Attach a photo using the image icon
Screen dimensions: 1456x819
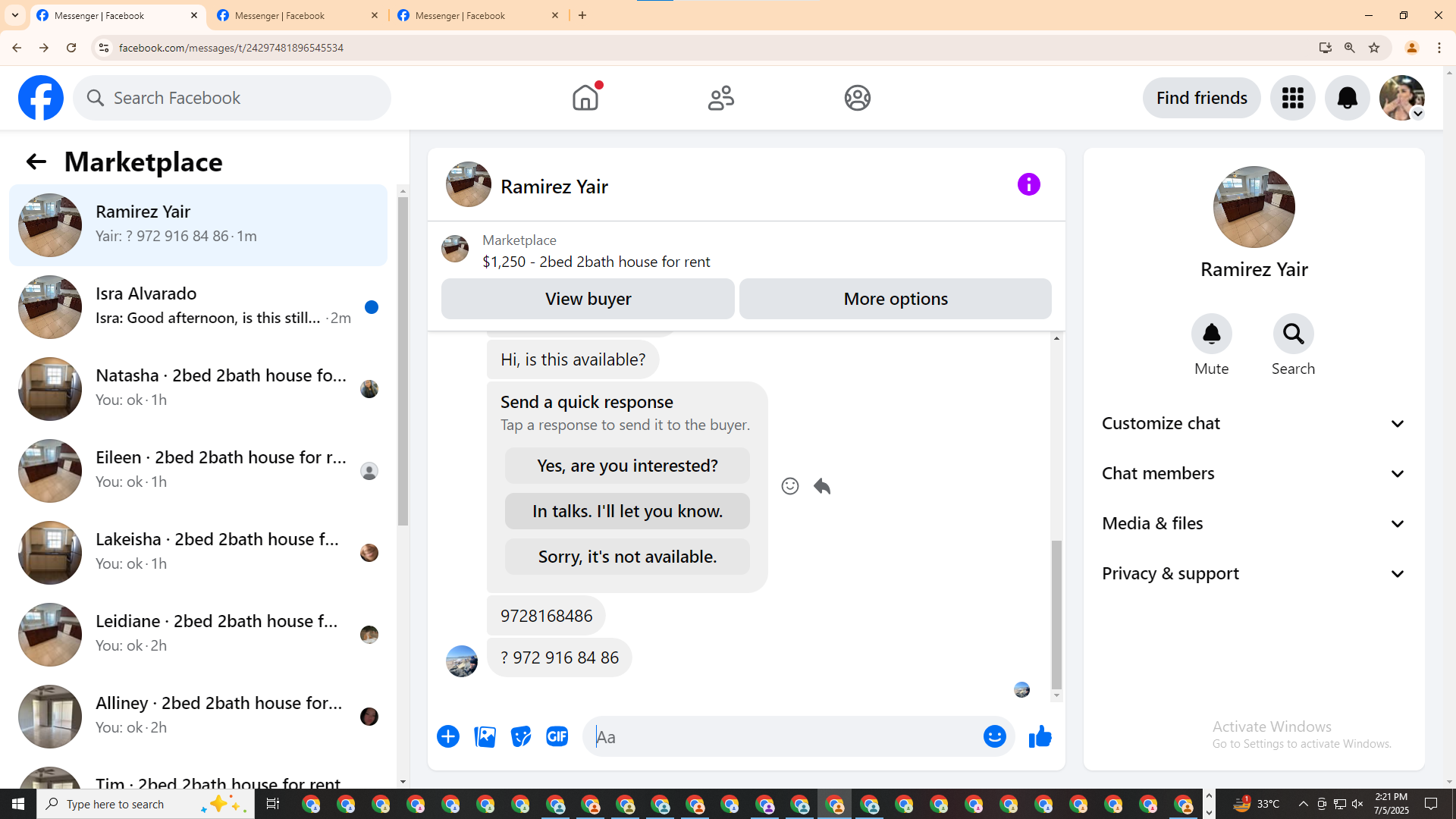coord(485,736)
